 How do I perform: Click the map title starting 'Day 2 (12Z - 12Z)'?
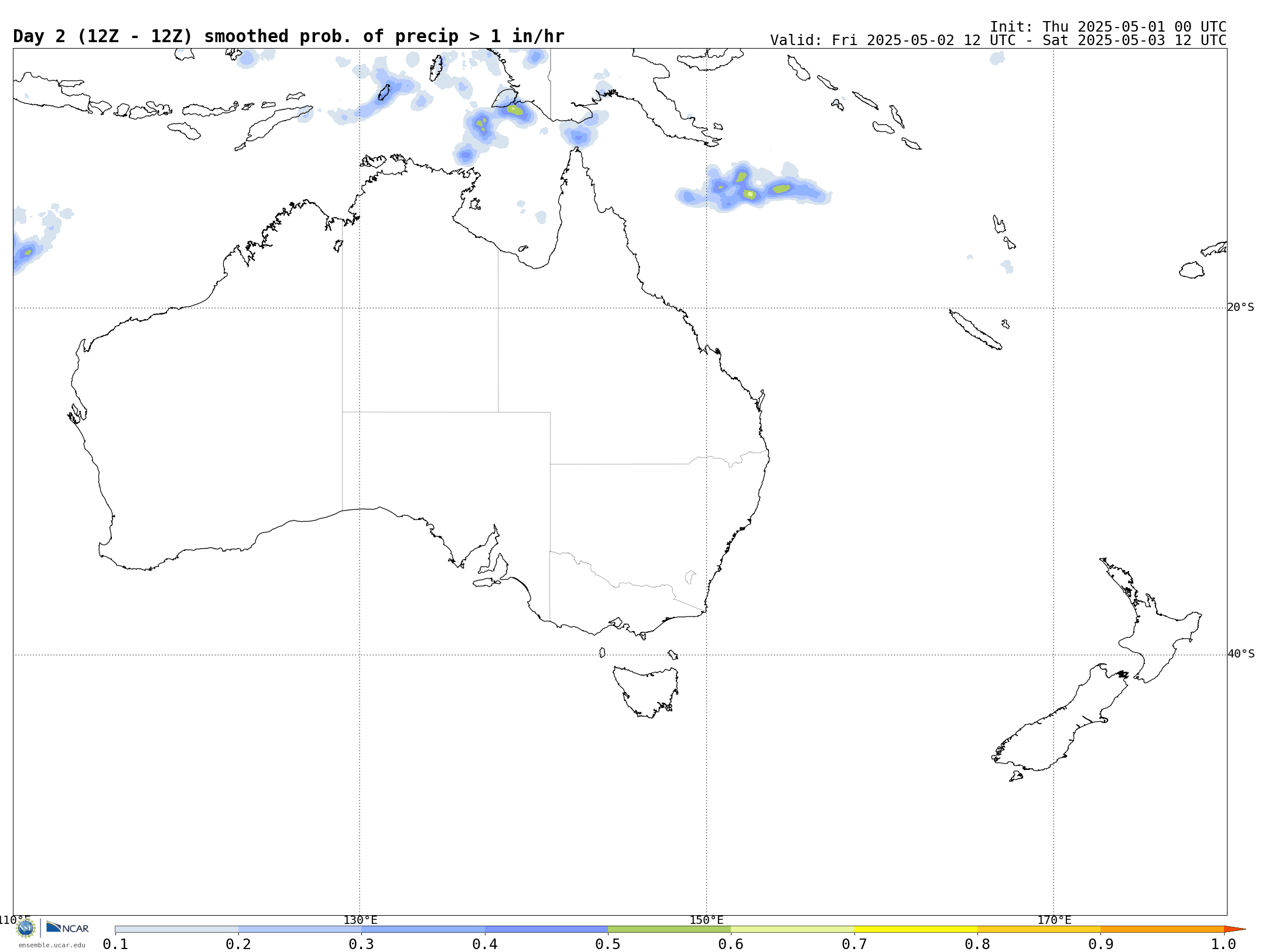[x=289, y=36]
